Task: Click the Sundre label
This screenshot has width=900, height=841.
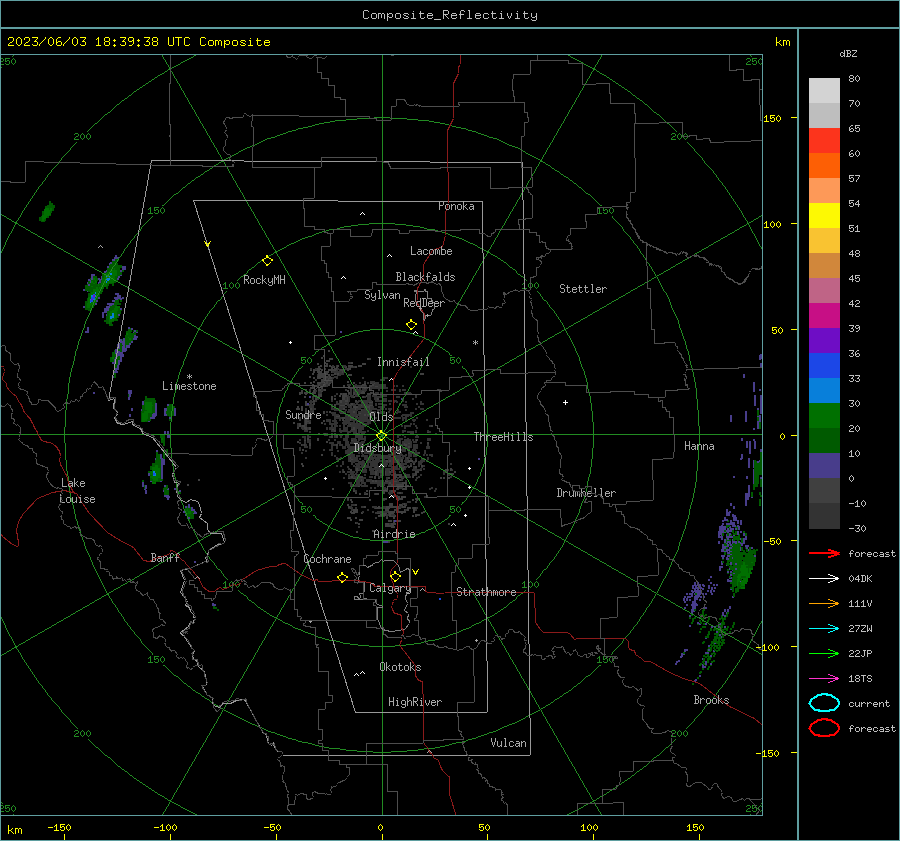Action: click(303, 414)
